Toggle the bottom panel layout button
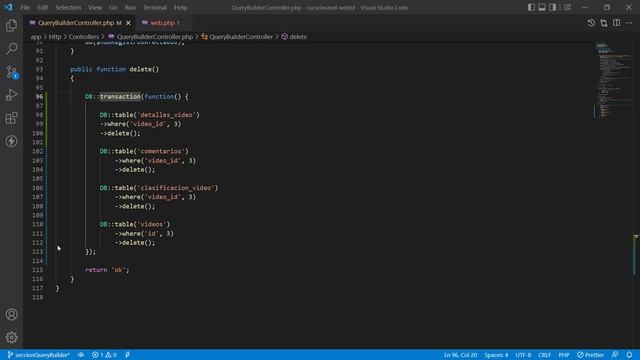This screenshot has height=360, width=640. coord(542,7)
